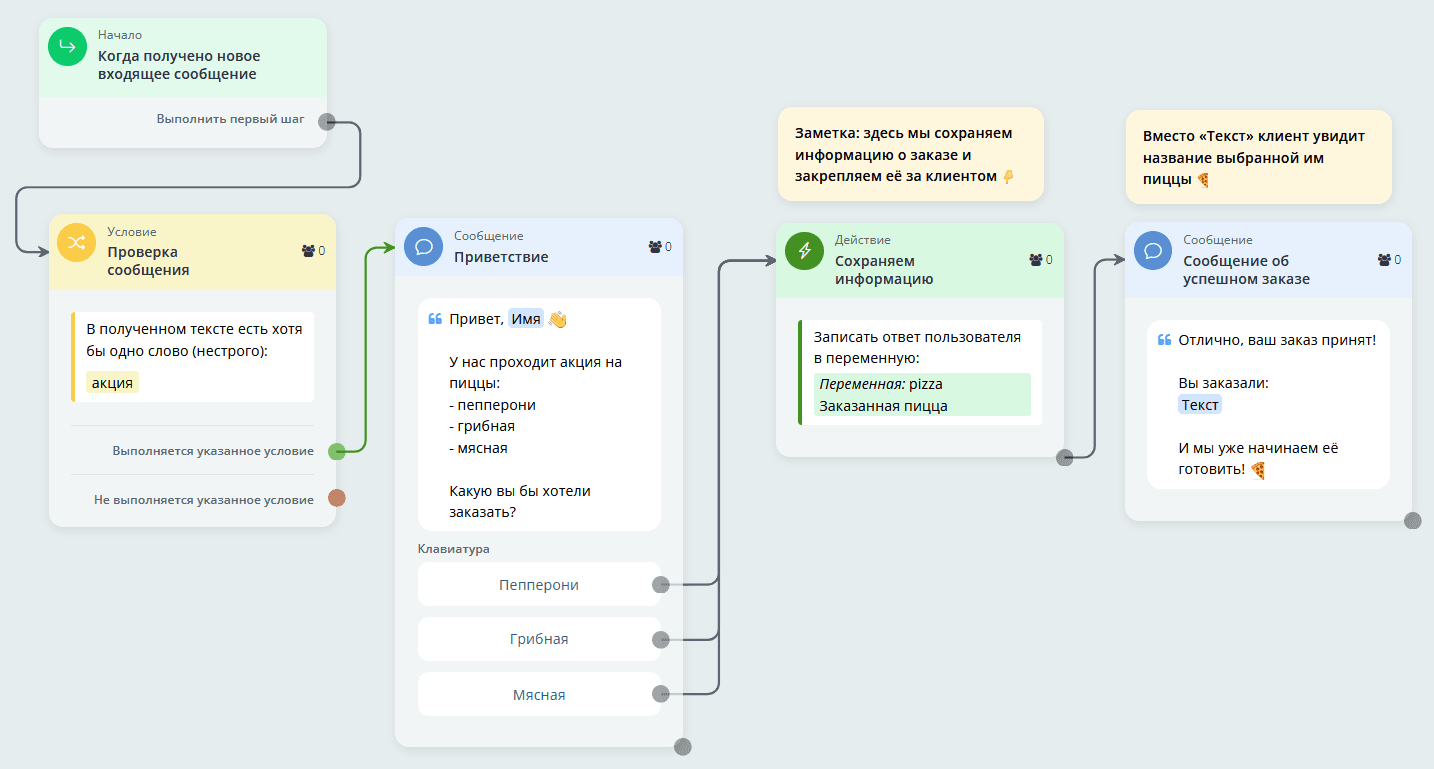Click the green condition-met output connector
The image size is (1434, 769).
tap(337, 451)
